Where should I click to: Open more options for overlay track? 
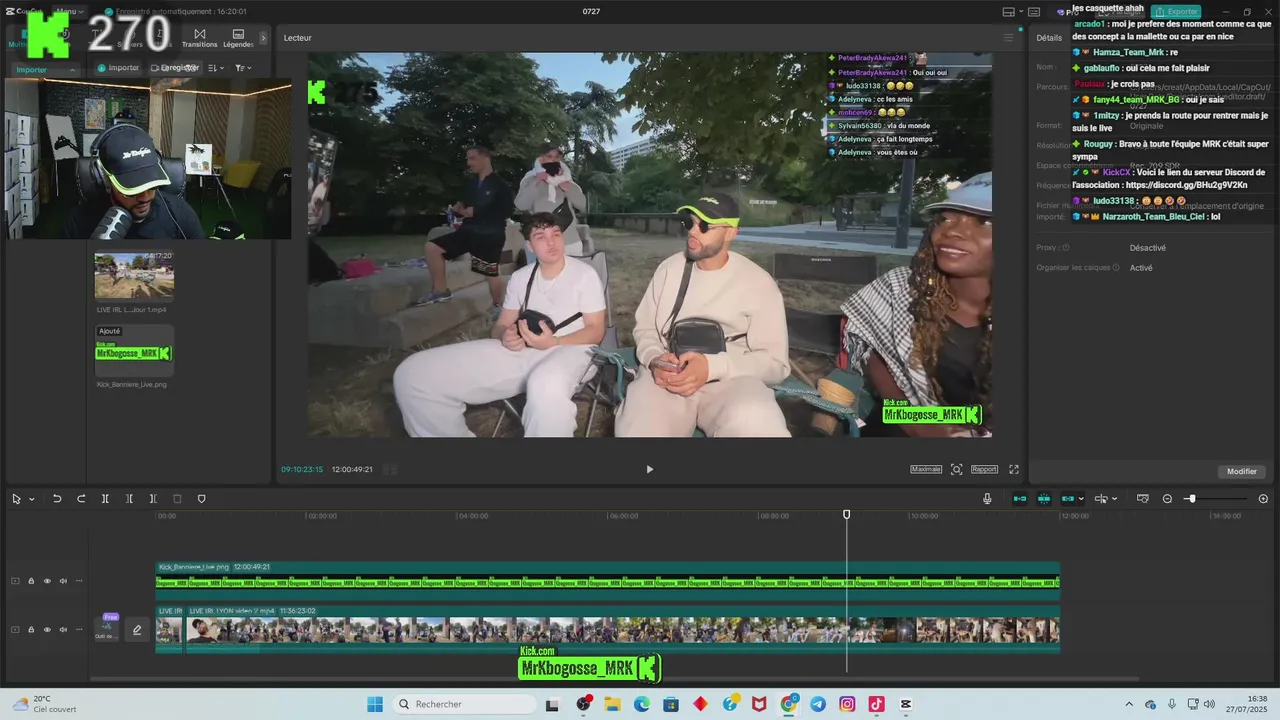point(79,581)
